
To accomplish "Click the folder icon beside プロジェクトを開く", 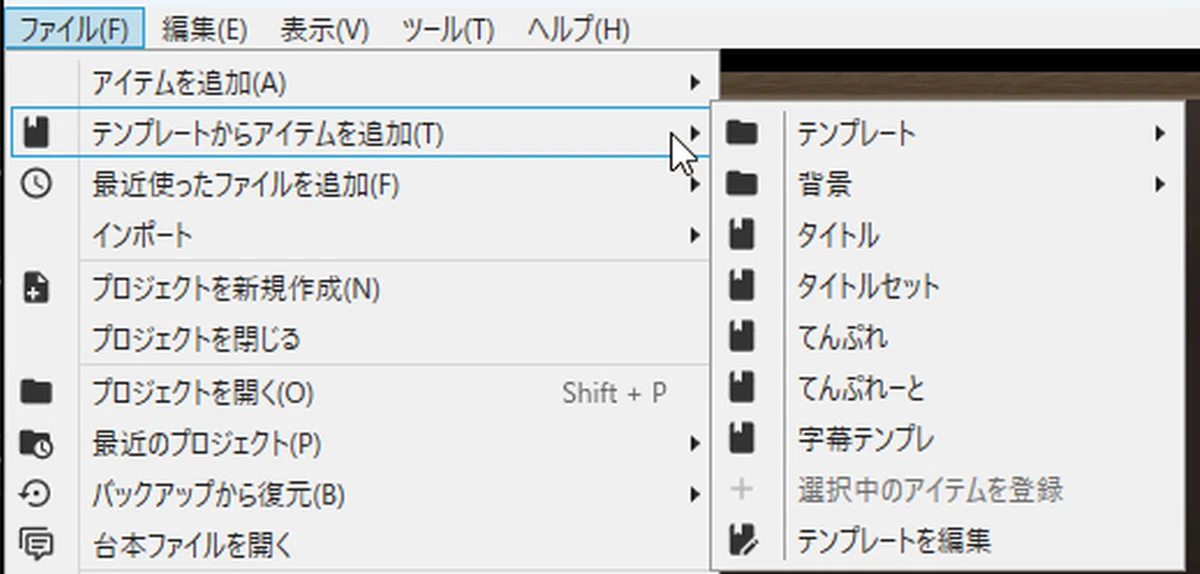I will [36, 392].
